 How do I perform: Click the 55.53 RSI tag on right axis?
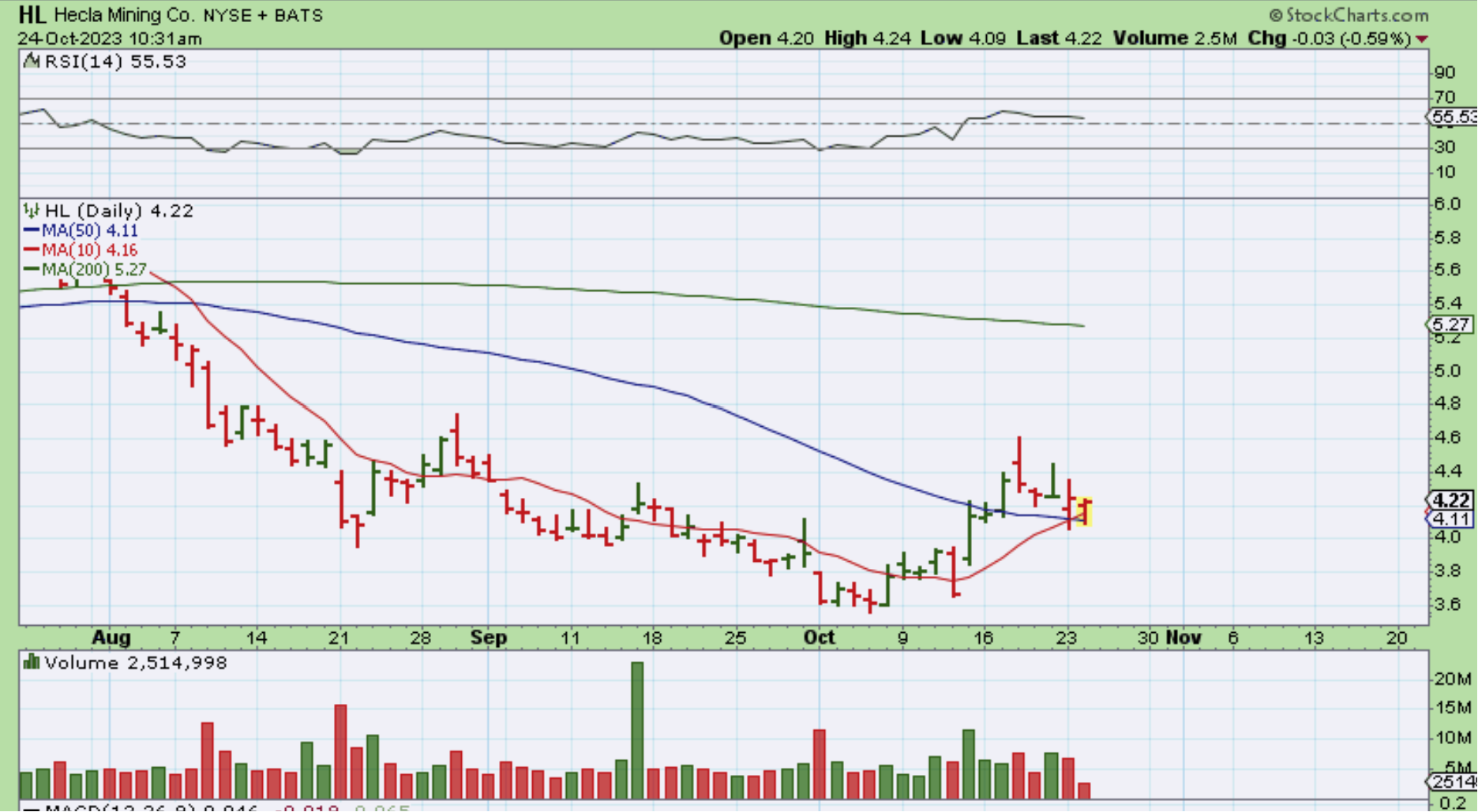[1452, 117]
